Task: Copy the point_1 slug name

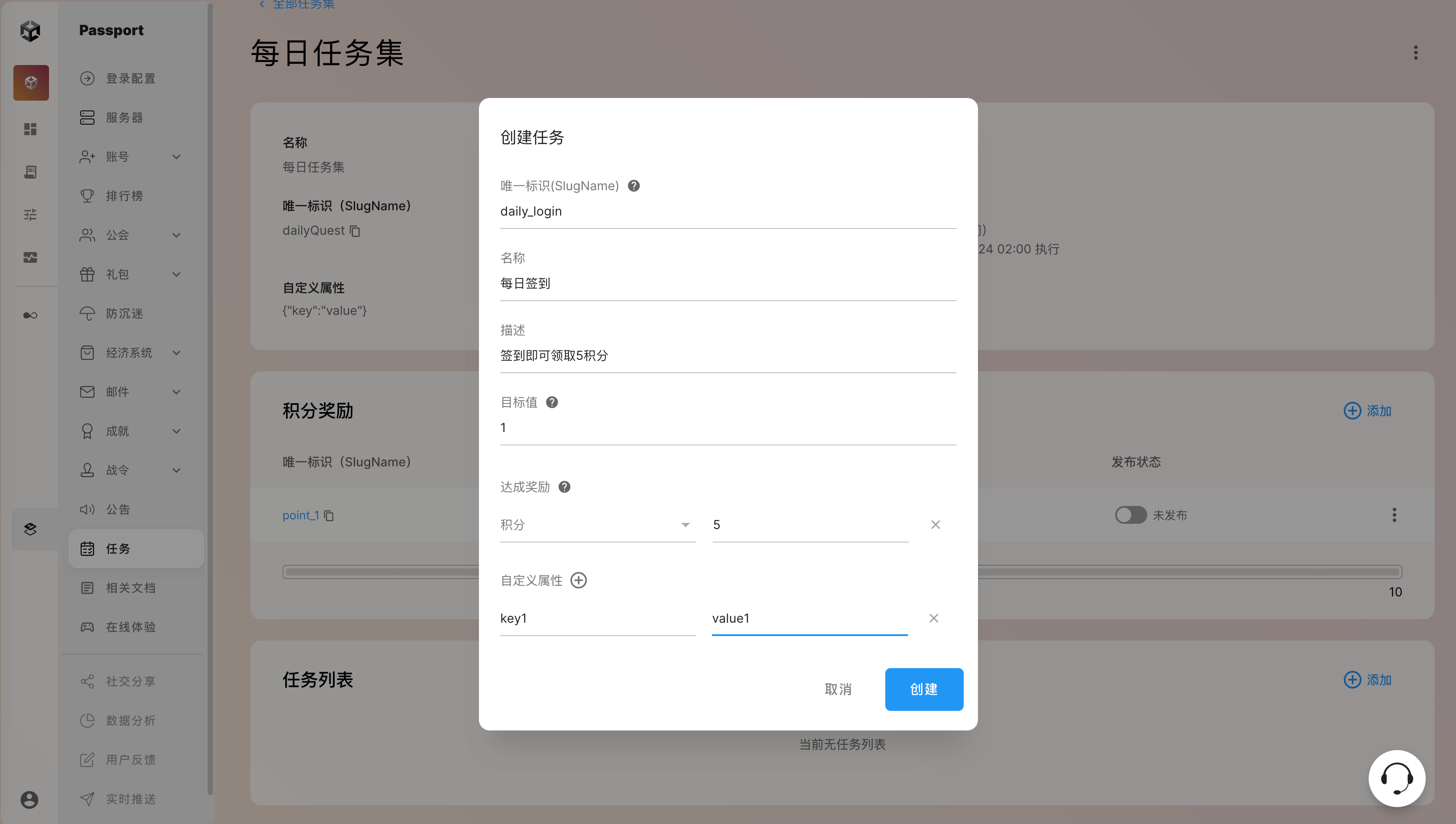Action: coord(329,516)
